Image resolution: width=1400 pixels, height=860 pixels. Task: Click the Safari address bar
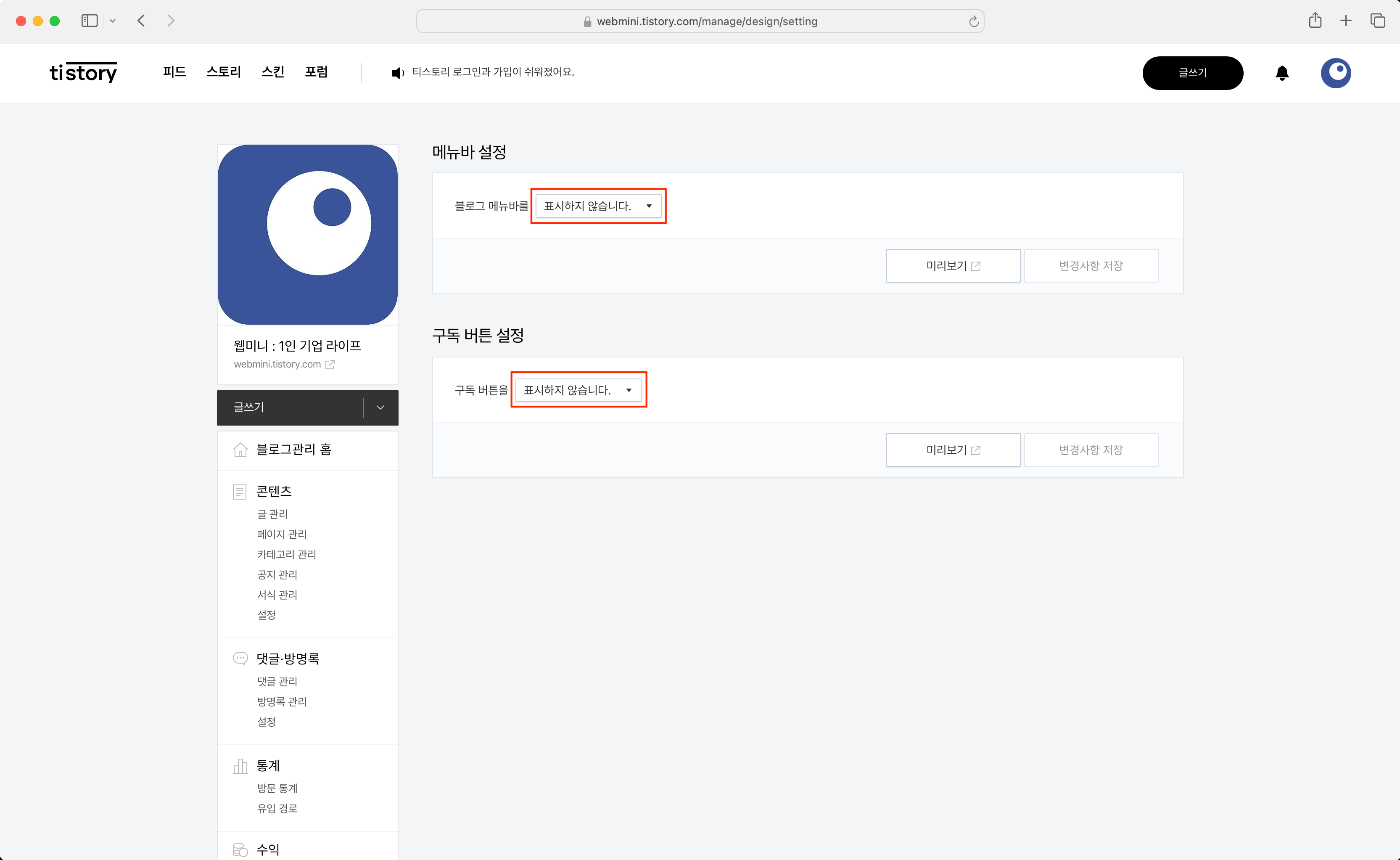tap(700, 21)
